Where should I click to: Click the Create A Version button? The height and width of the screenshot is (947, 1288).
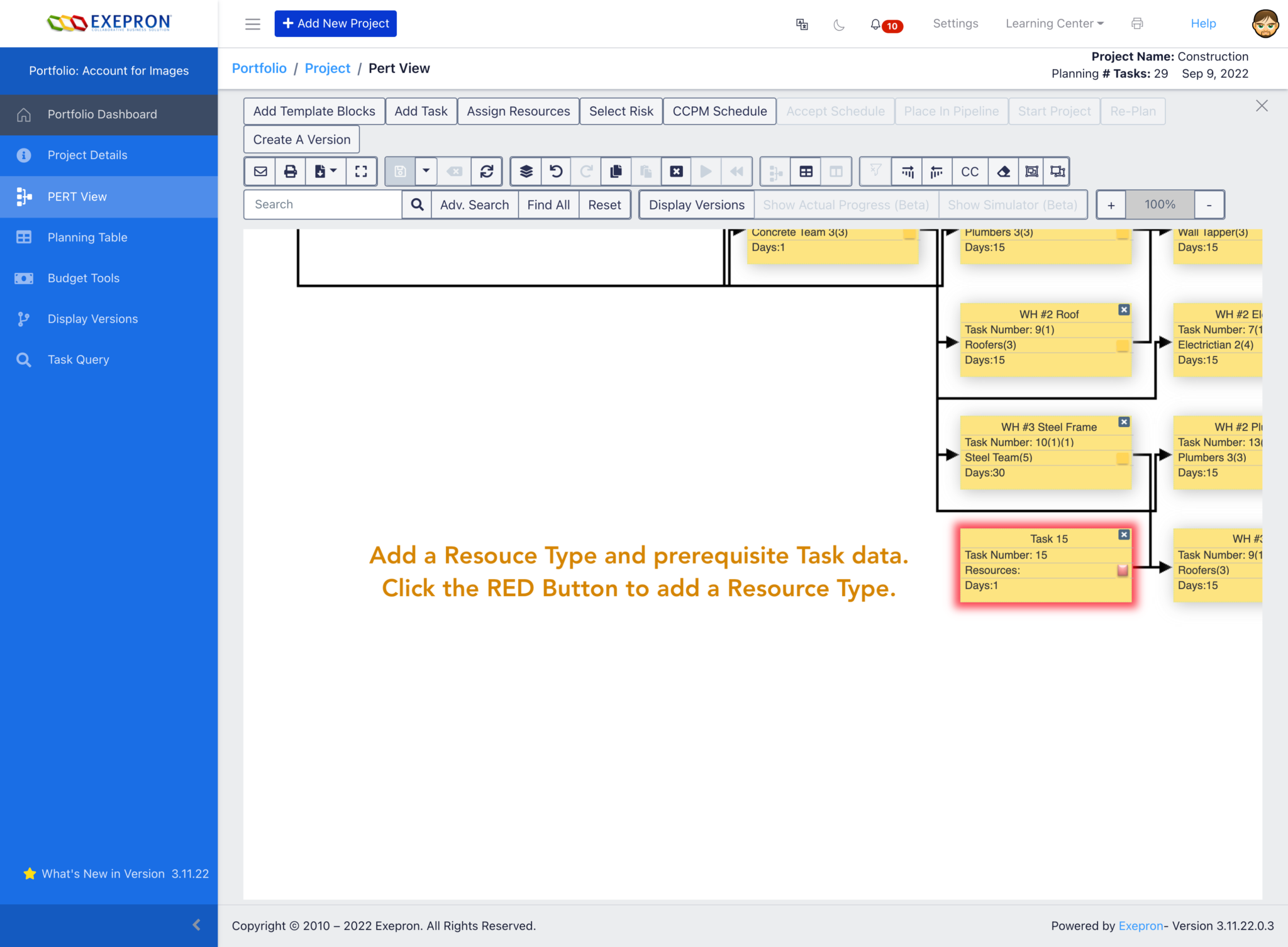pyautogui.click(x=301, y=140)
